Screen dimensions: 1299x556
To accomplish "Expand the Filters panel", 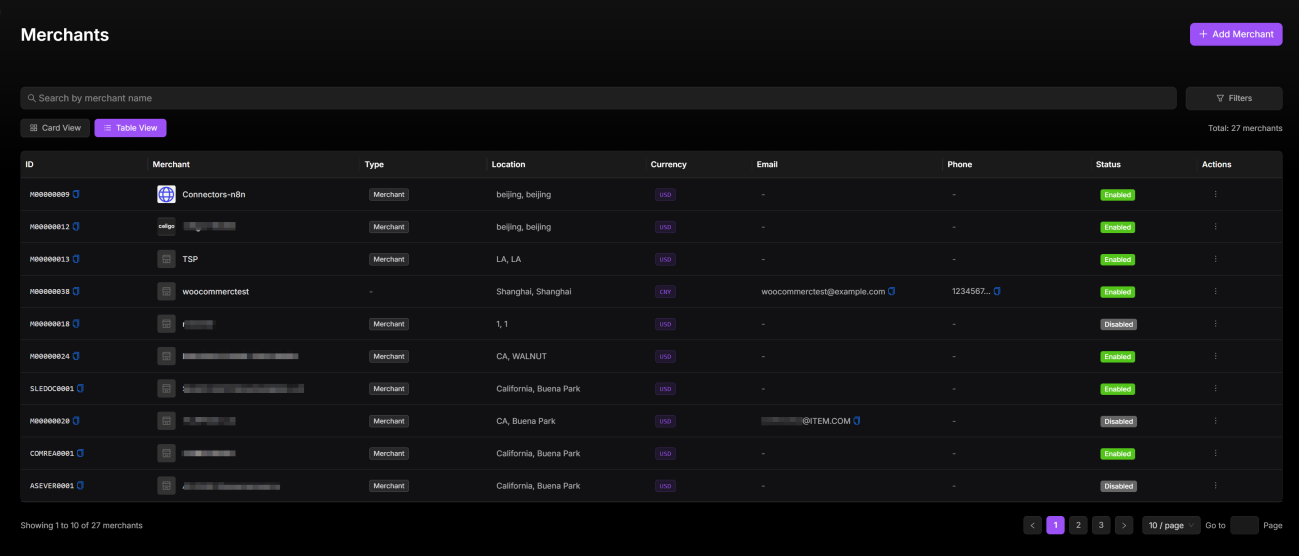I will [1234, 98].
